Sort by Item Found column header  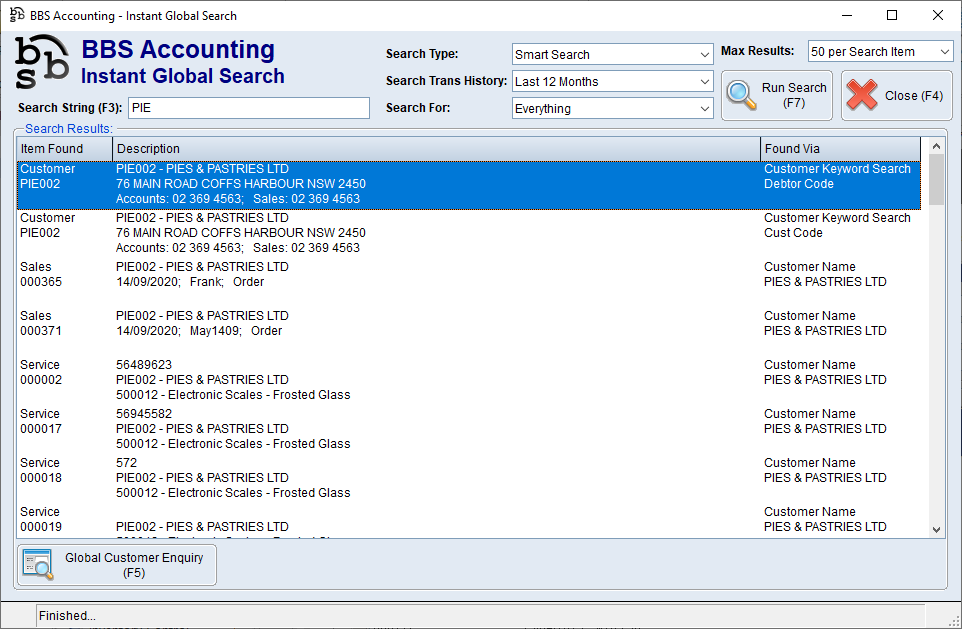64,149
